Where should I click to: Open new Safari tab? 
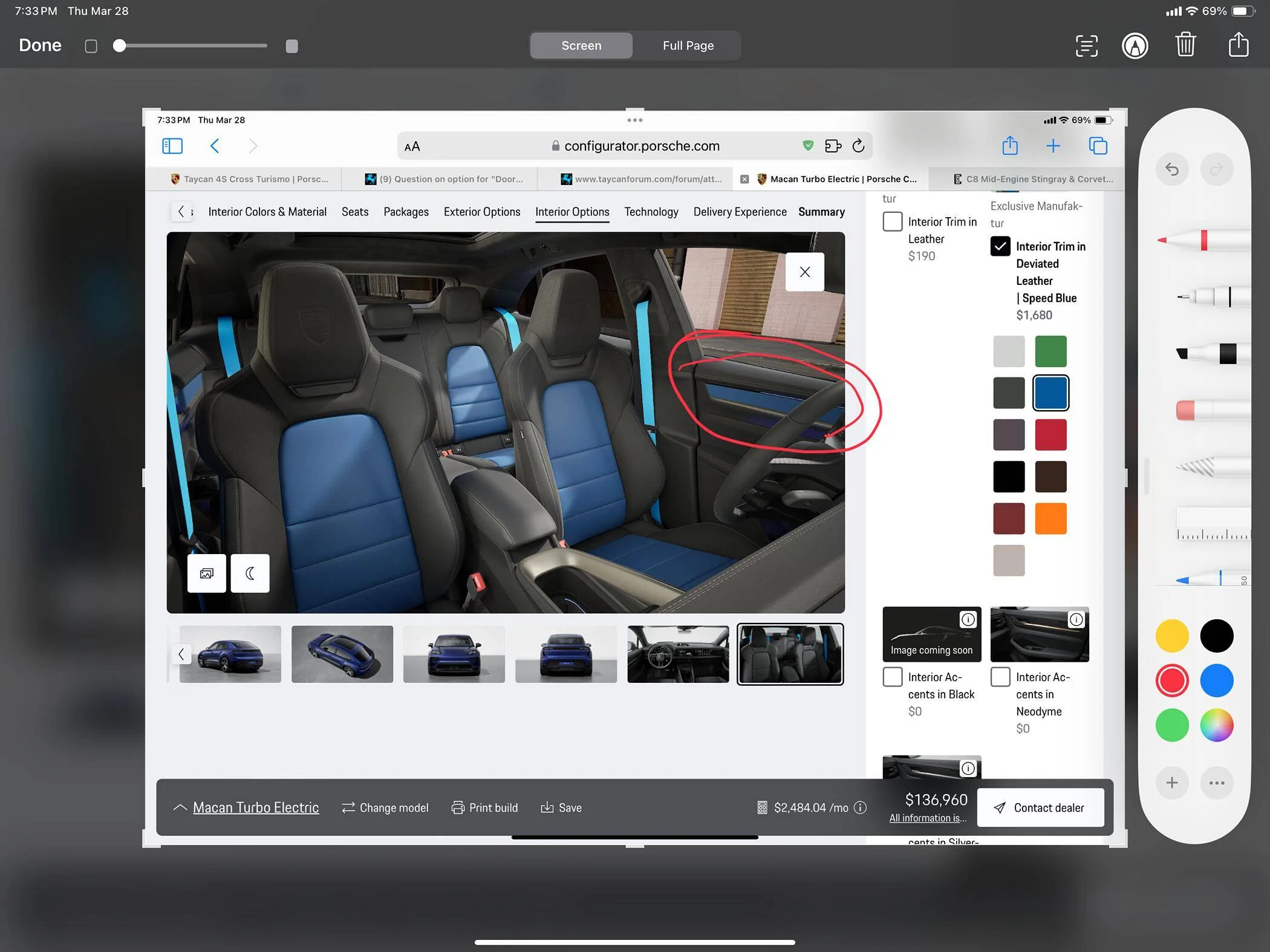(1053, 146)
